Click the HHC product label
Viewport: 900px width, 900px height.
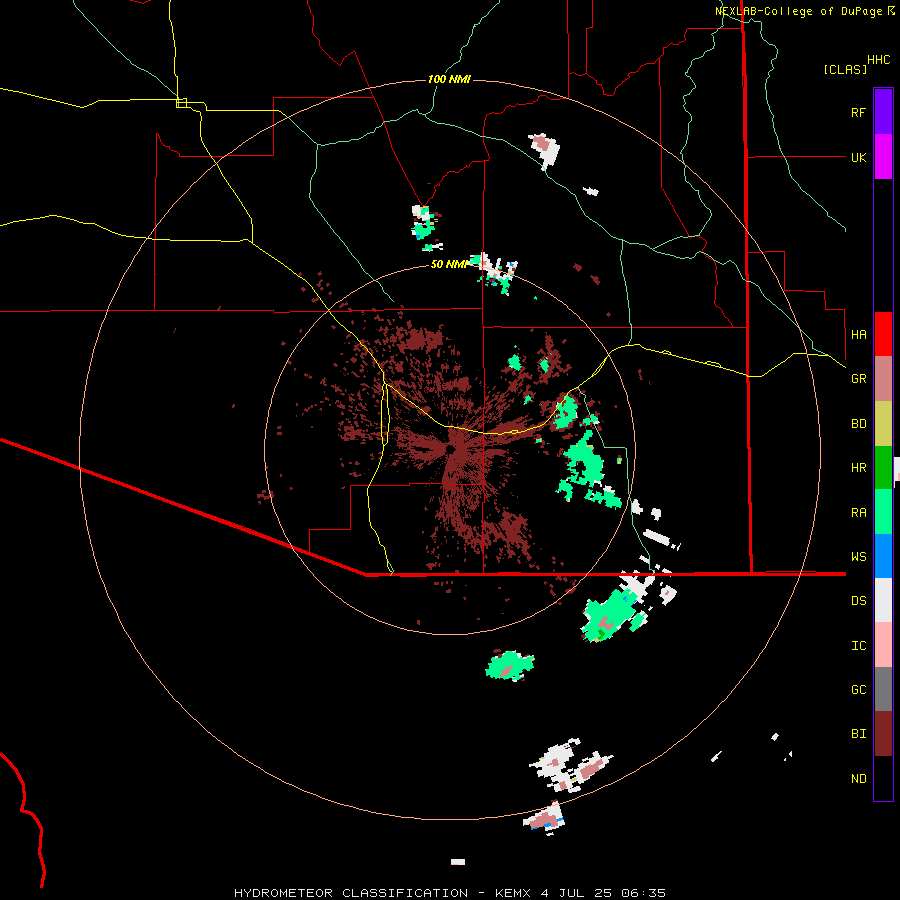(878, 60)
